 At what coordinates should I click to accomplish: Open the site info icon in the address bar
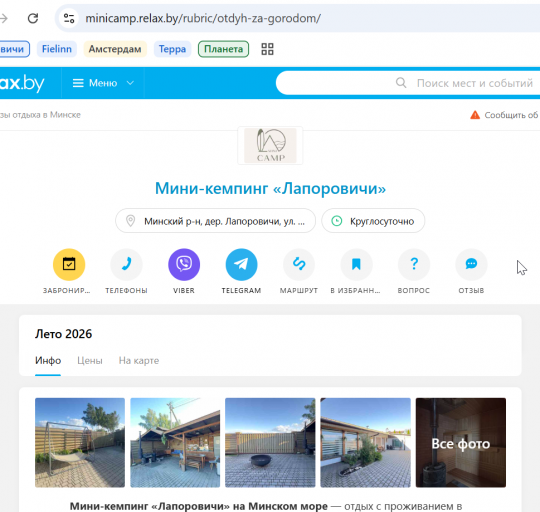tap(69, 18)
